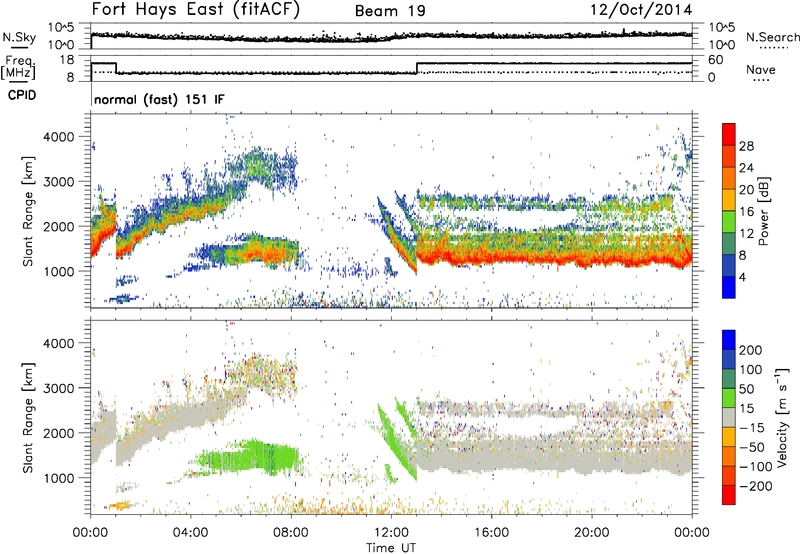
Task: Select the velocity panel 'Slant Range [km]' label
Action: tap(29, 418)
